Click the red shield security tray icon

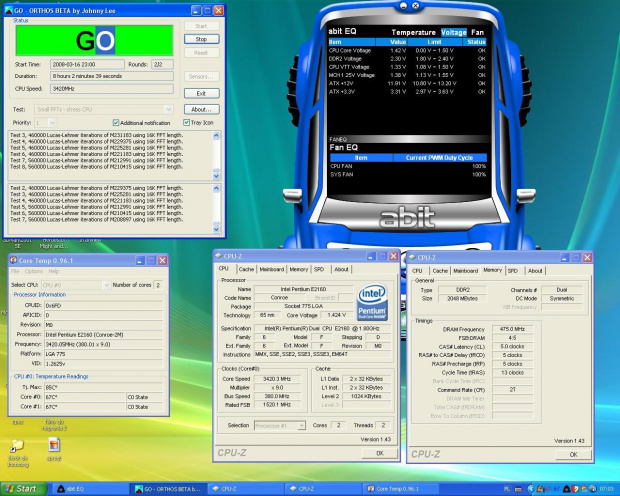click(575, 489)
